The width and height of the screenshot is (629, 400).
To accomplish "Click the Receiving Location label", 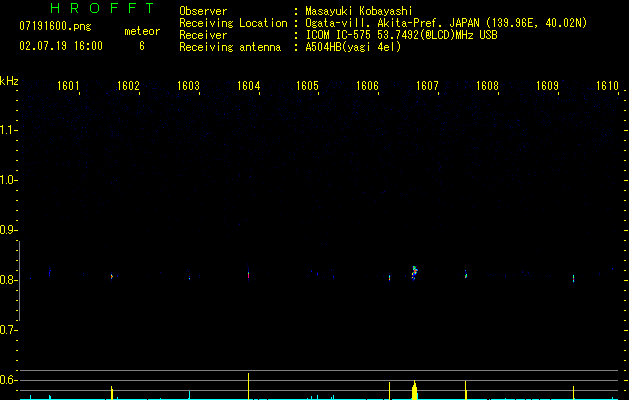I will [233, 23].
